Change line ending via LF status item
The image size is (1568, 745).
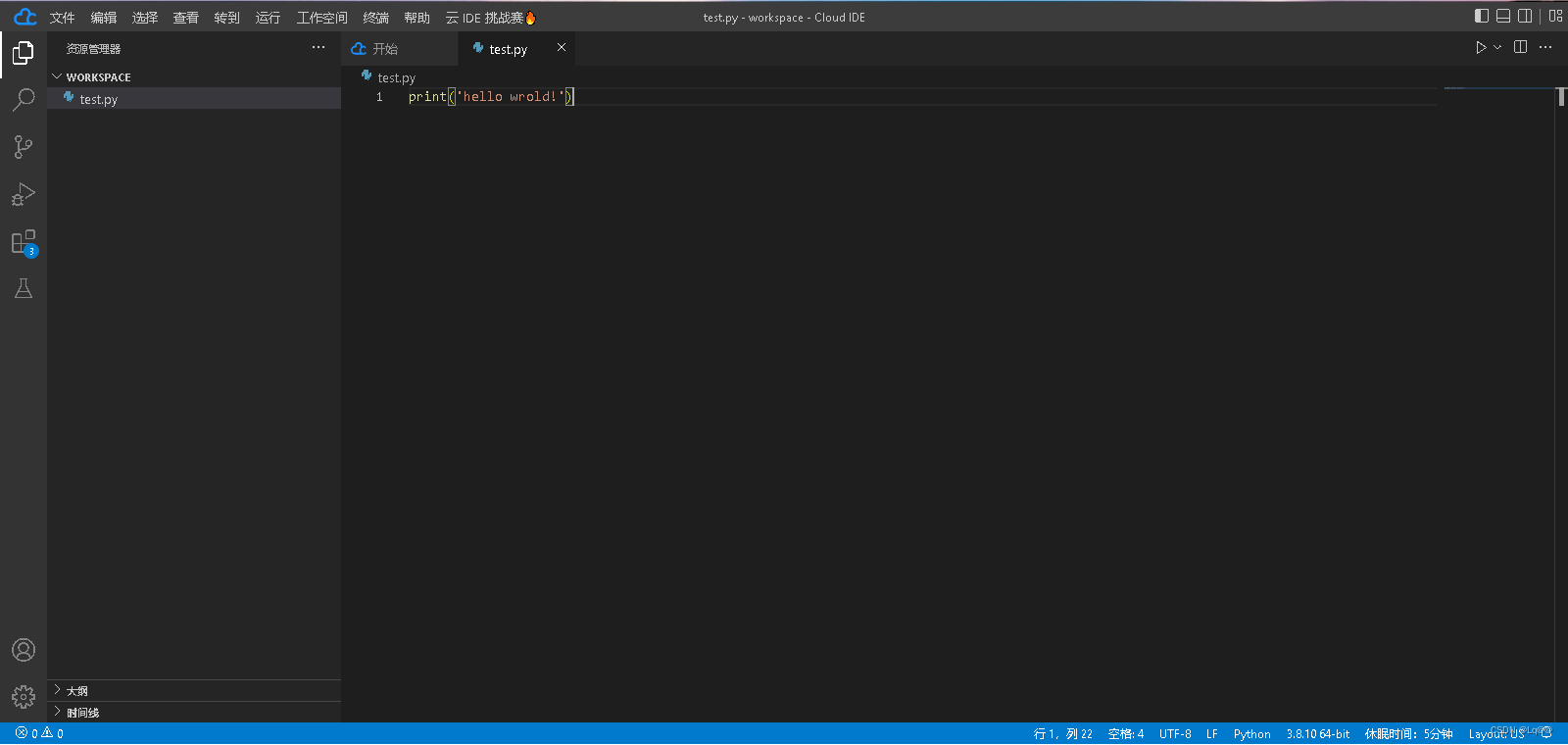point(1212,733)
